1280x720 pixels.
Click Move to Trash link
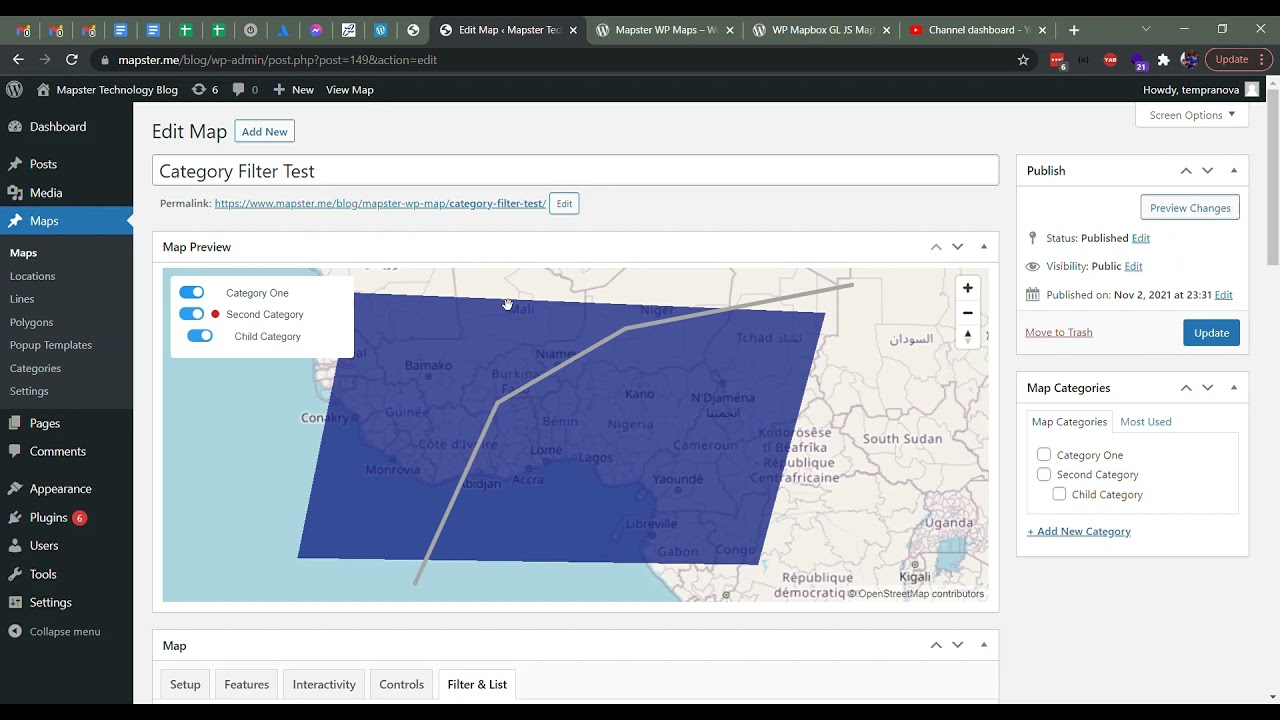pyautogui.click(x=1059, y=332)
